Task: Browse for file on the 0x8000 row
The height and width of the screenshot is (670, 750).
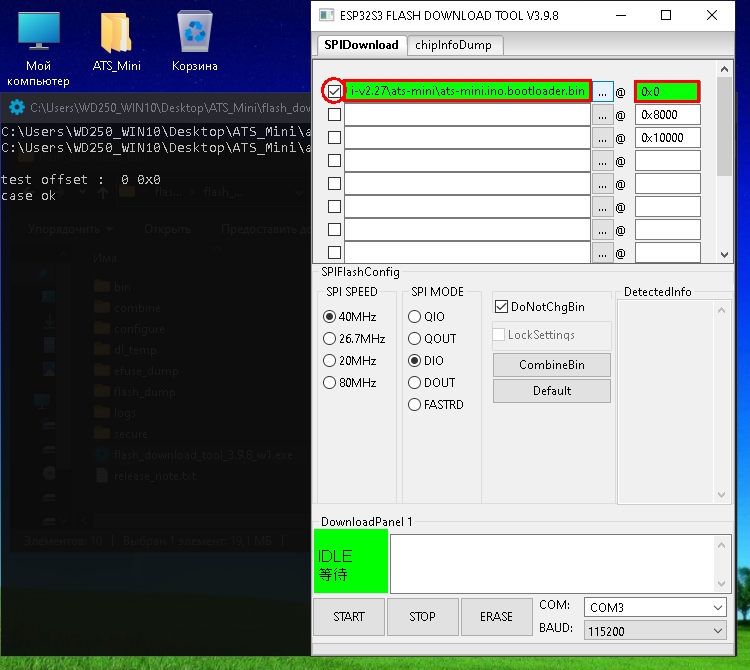Action: click(x=602, y=114)
